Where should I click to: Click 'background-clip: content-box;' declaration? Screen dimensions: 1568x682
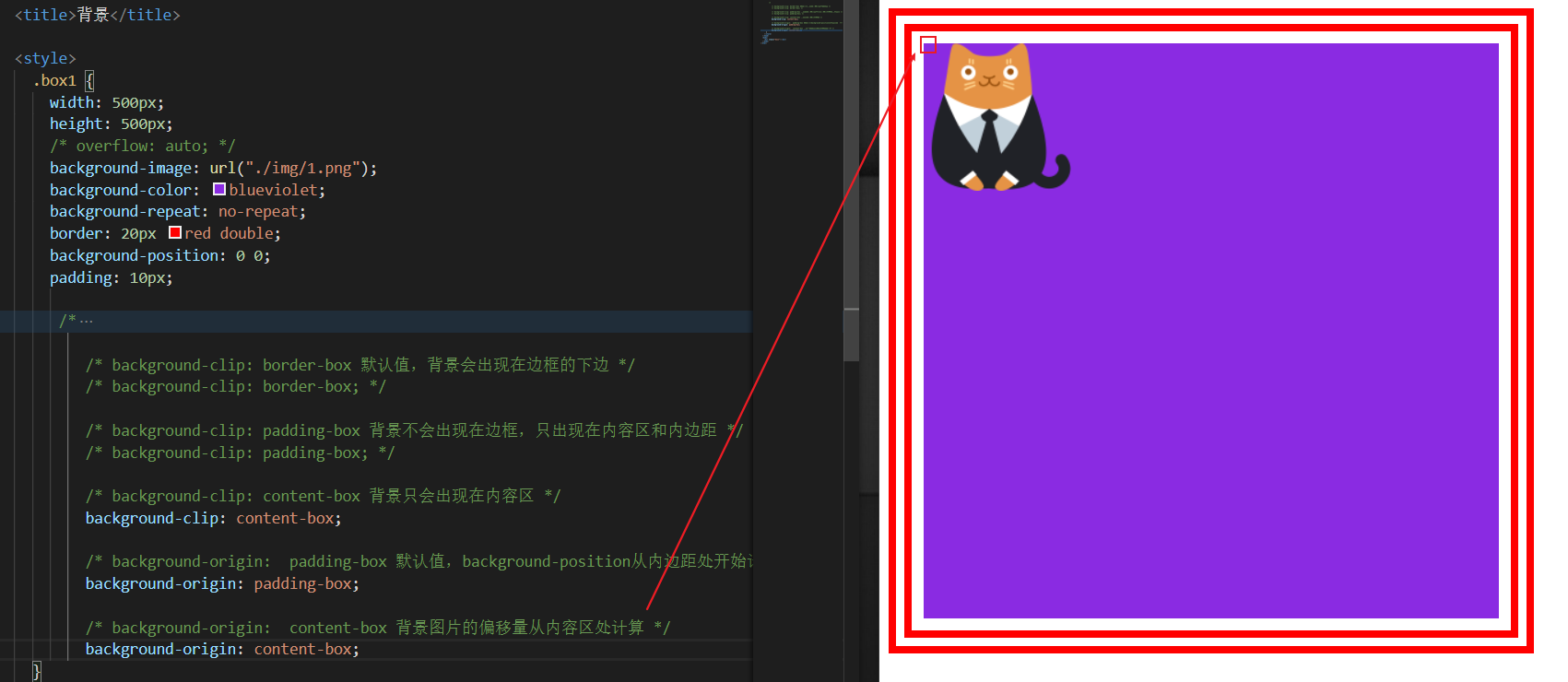(213, 518)
